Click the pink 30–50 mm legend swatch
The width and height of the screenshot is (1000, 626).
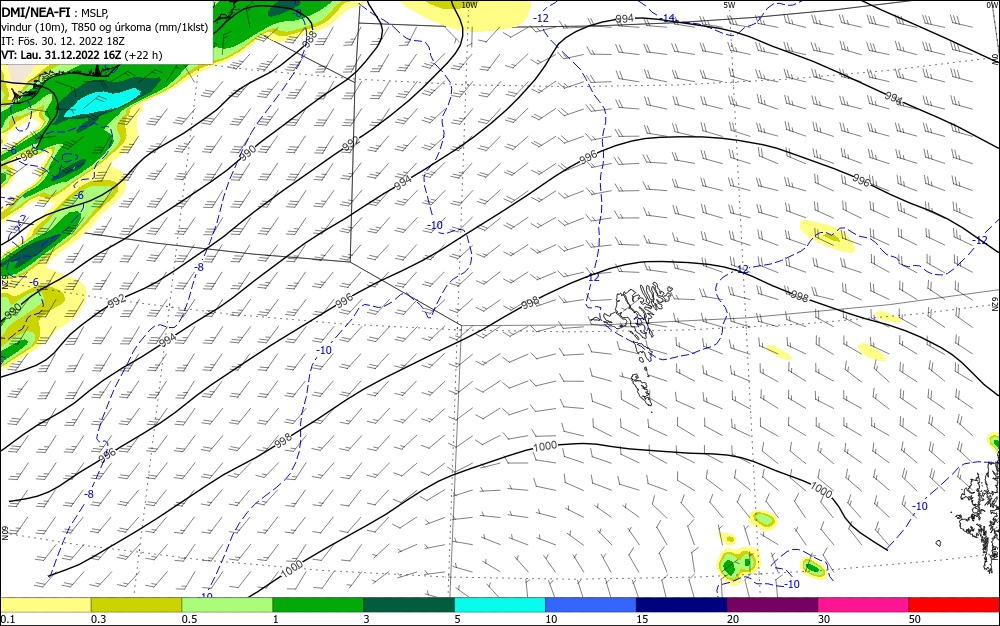coord(864,604)
